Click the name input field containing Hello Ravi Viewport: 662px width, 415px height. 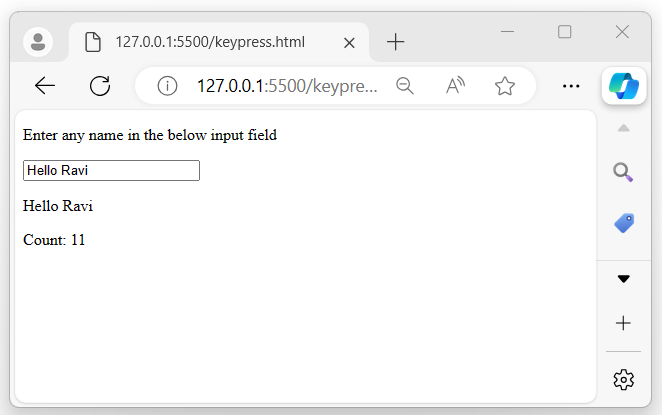111,171
